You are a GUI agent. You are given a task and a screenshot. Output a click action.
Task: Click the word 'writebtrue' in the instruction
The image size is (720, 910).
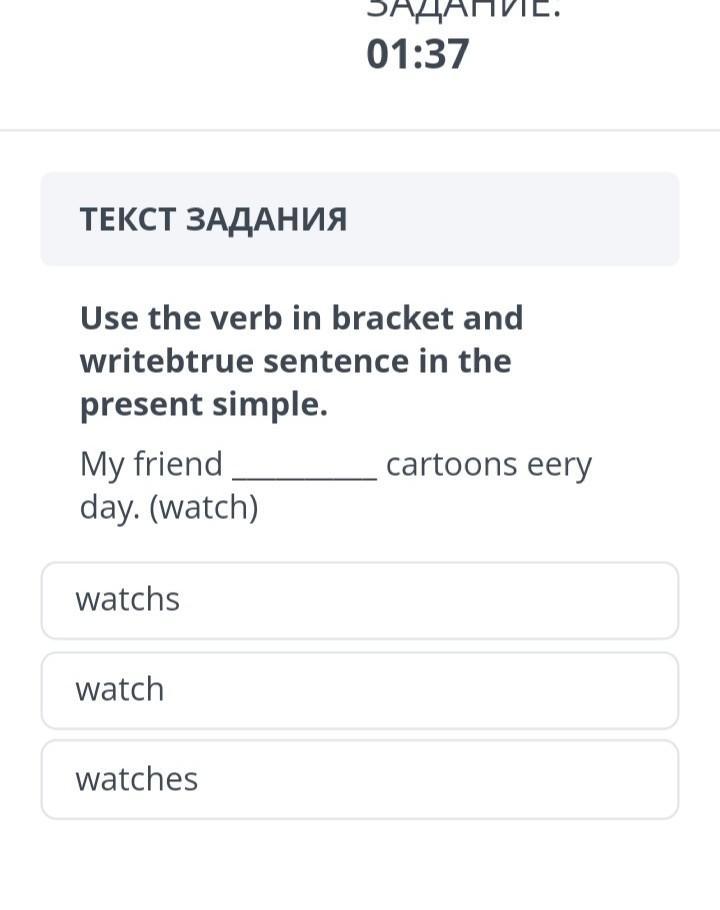(x=166, y=361)
